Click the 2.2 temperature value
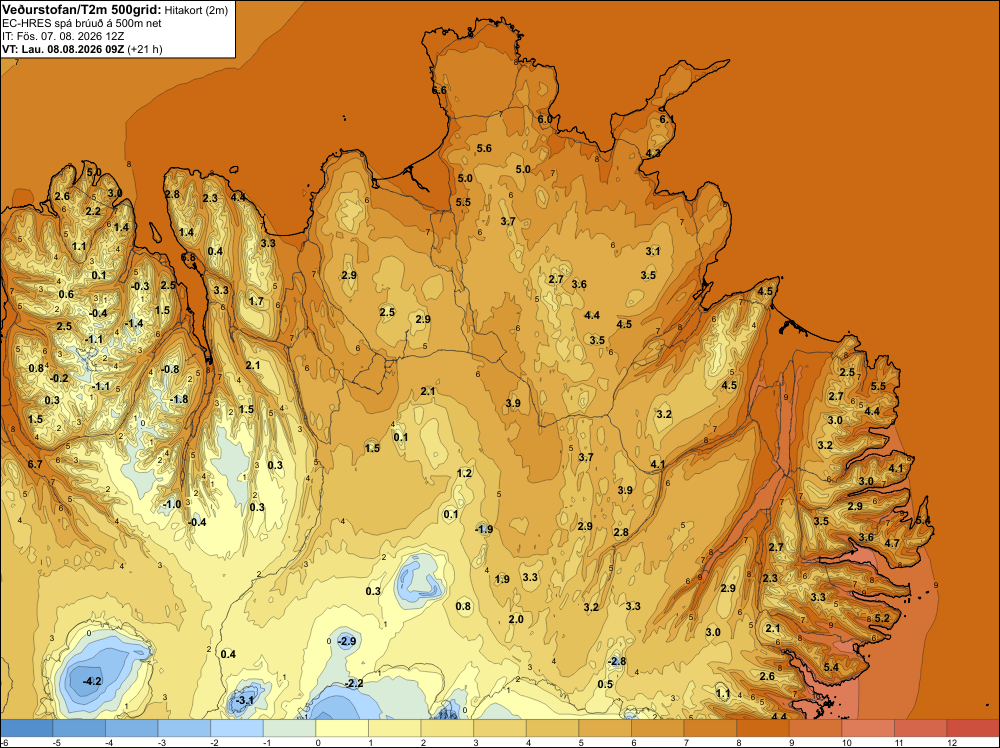The height and width of the screenshot is (748, 1000). tap(92, 211)
